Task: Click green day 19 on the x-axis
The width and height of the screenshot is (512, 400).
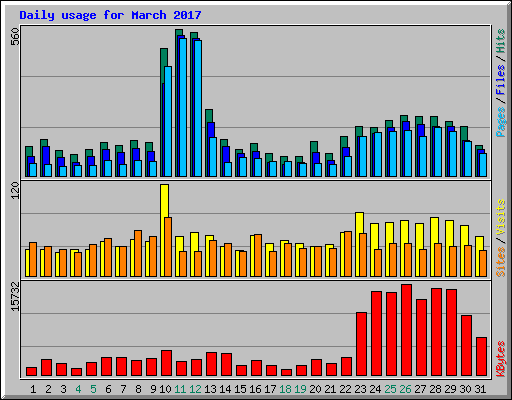Action: pos(300,389)
